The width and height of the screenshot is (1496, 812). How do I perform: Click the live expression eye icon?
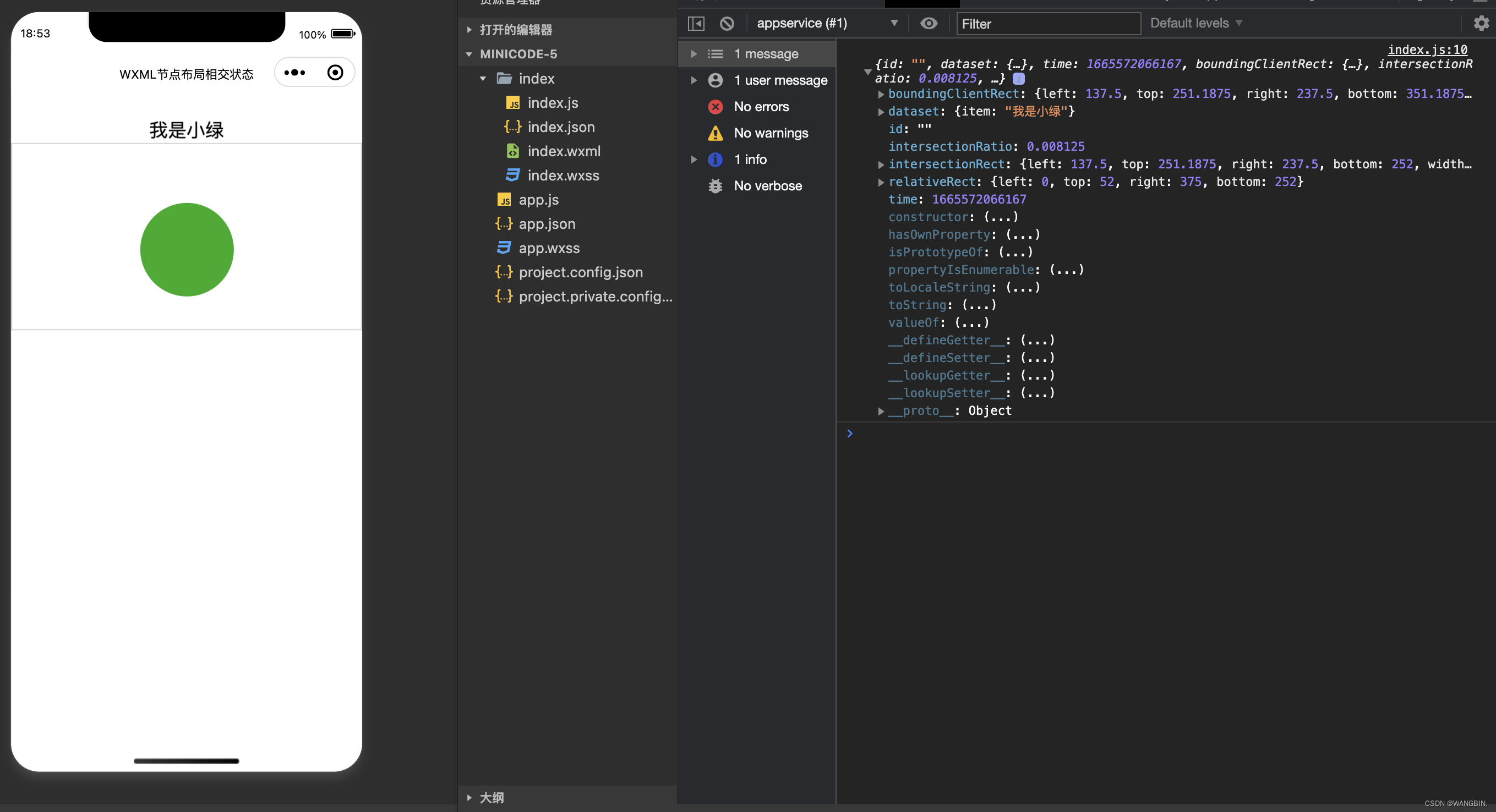[929, 23]
